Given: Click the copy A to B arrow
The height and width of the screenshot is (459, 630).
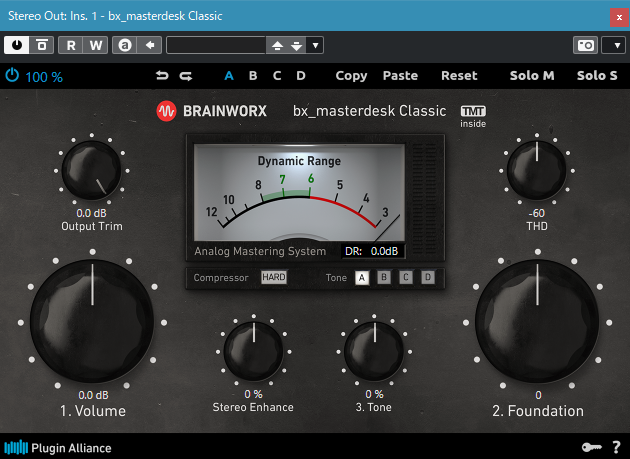Looking at the screenshot, I should (x=149, y=45).
